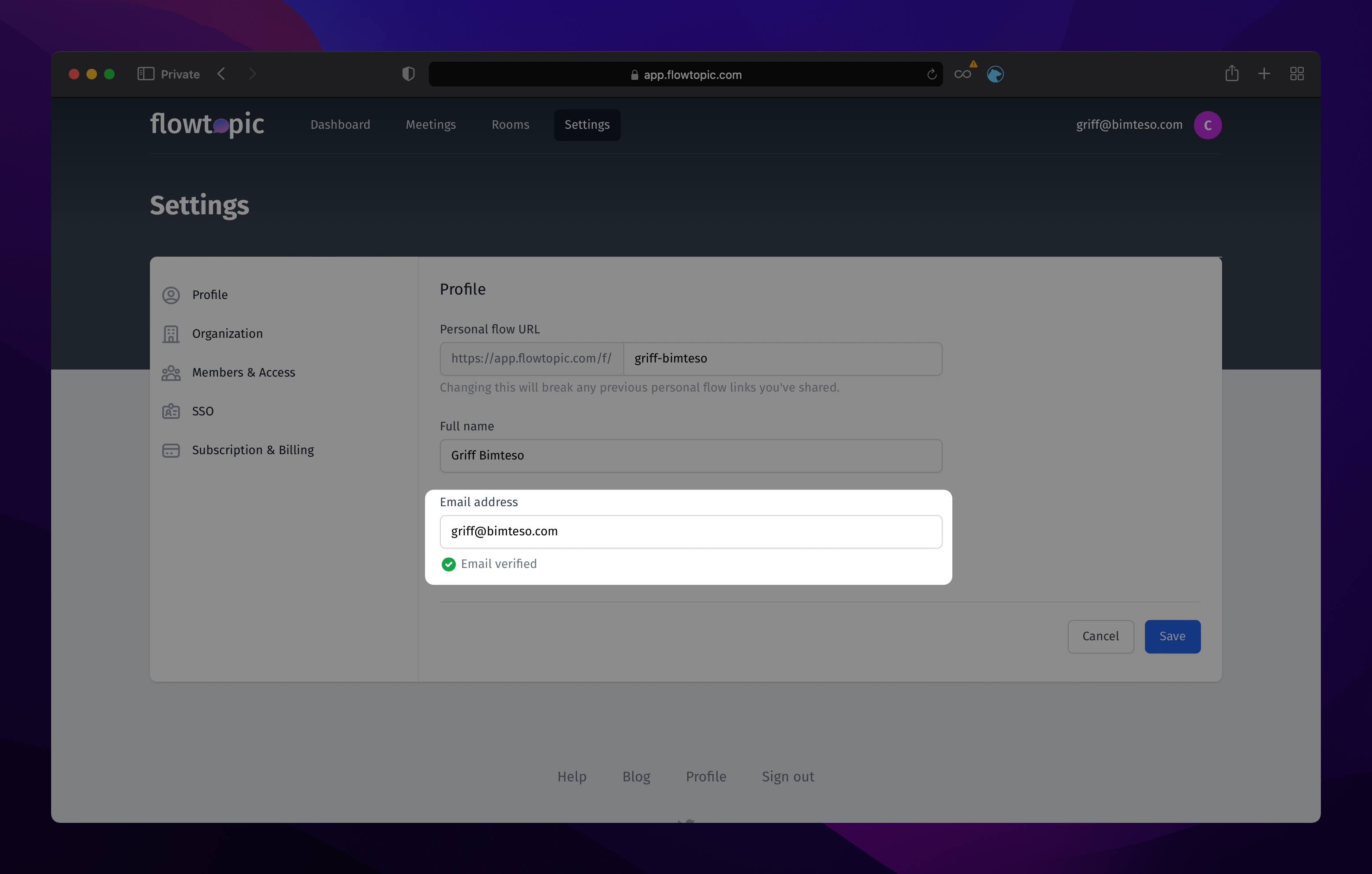The image size is (1372, 874).
Task: Click the Cancel button
Action: point(1100,636)
